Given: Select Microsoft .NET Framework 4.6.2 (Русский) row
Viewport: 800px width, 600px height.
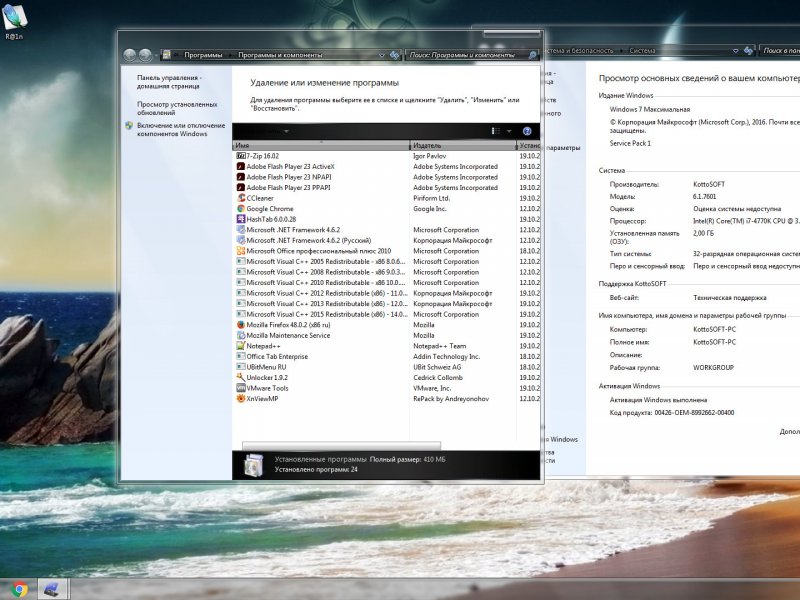Looking at the screenshot, I should 386,240.
